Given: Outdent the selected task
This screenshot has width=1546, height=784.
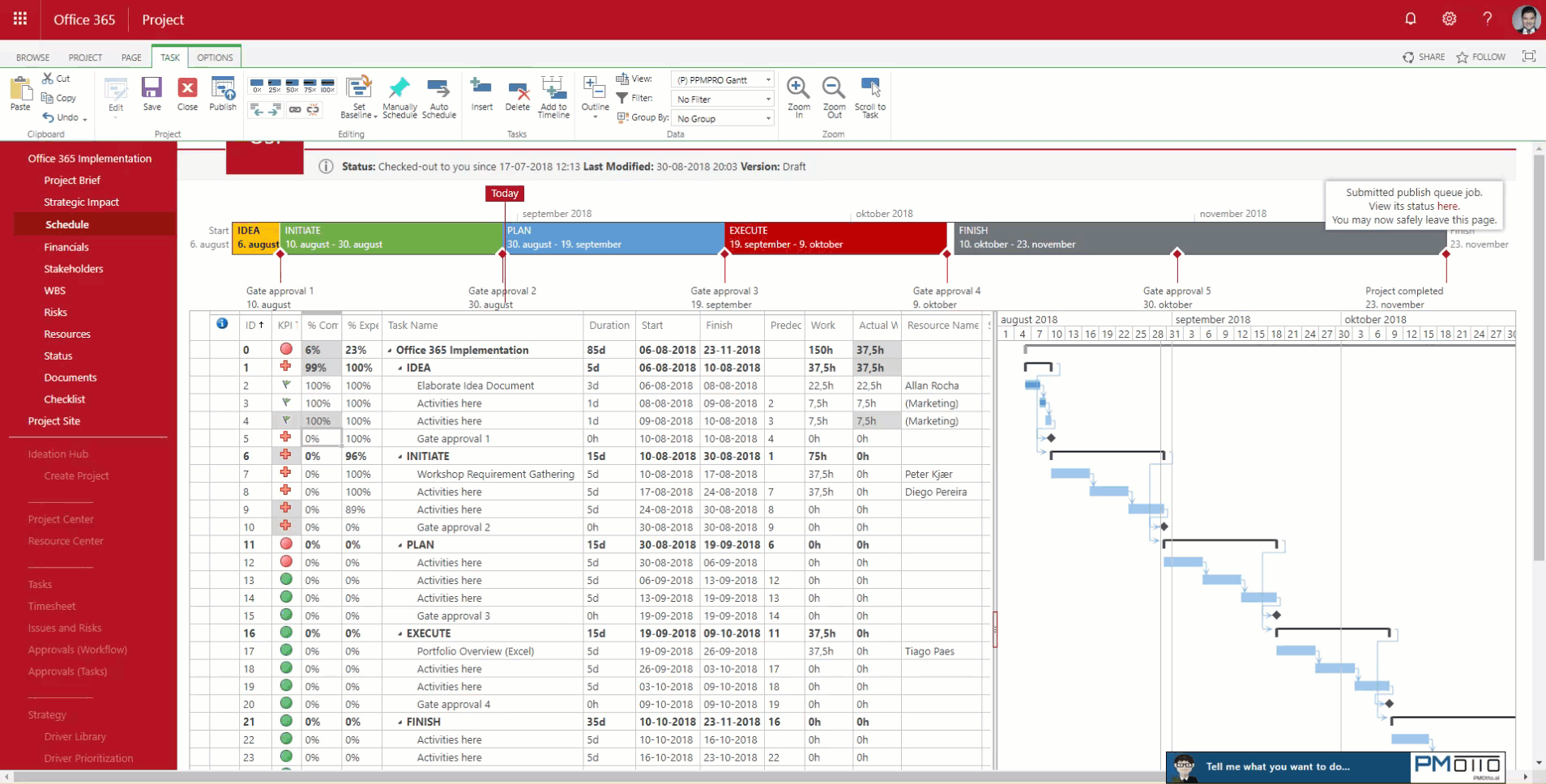Looking at the screenshot, I should point(257,109).
